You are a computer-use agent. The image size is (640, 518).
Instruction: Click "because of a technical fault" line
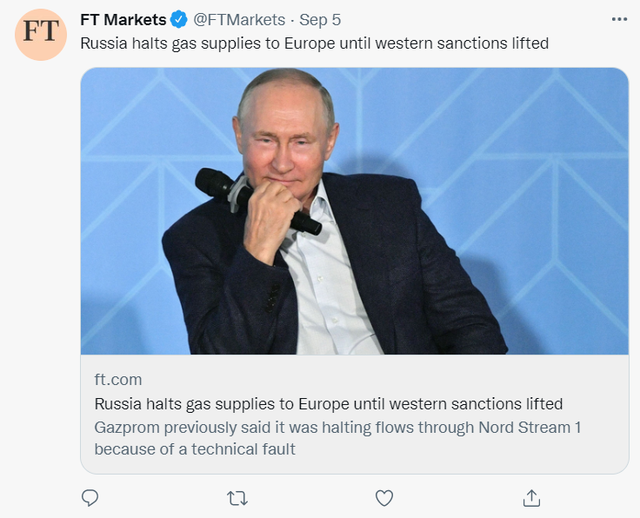(x=195, y=449)
